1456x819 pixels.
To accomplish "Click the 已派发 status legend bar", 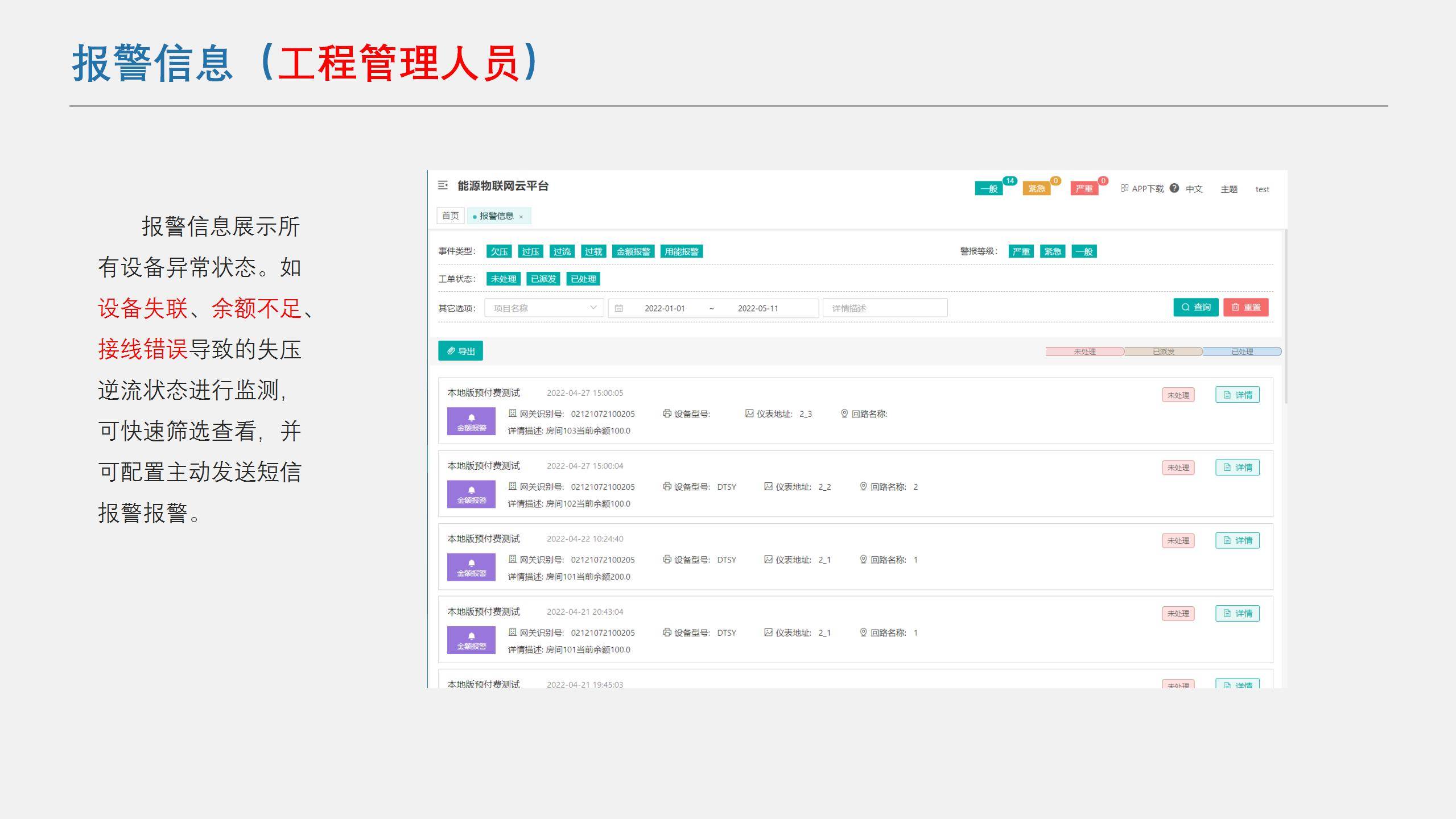I will click(1164, 351).
